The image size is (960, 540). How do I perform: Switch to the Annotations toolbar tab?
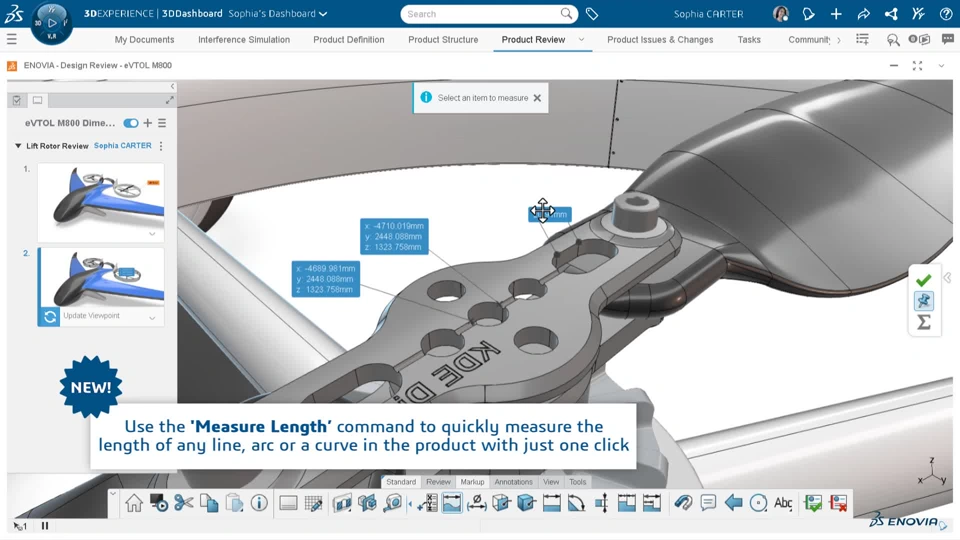point(514,482)
